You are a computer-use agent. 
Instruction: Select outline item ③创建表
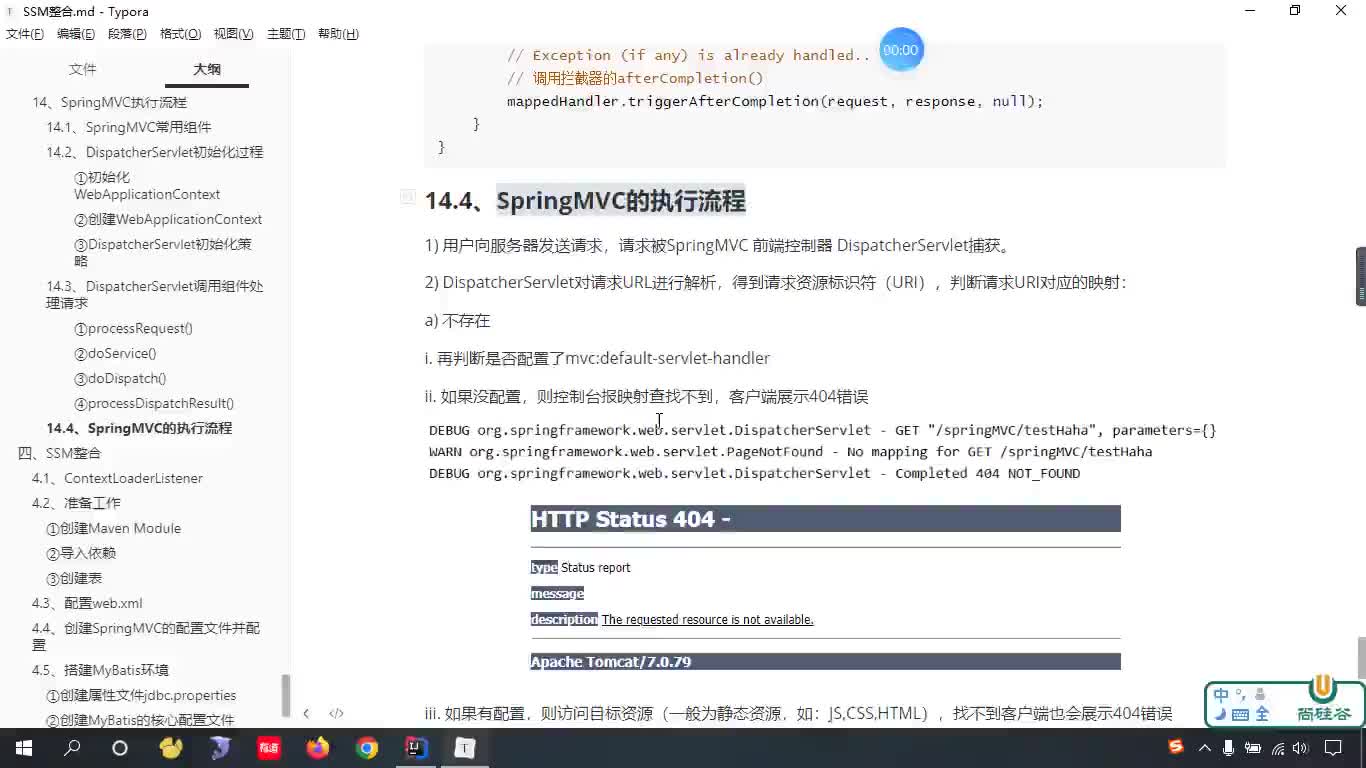(74, 578)
